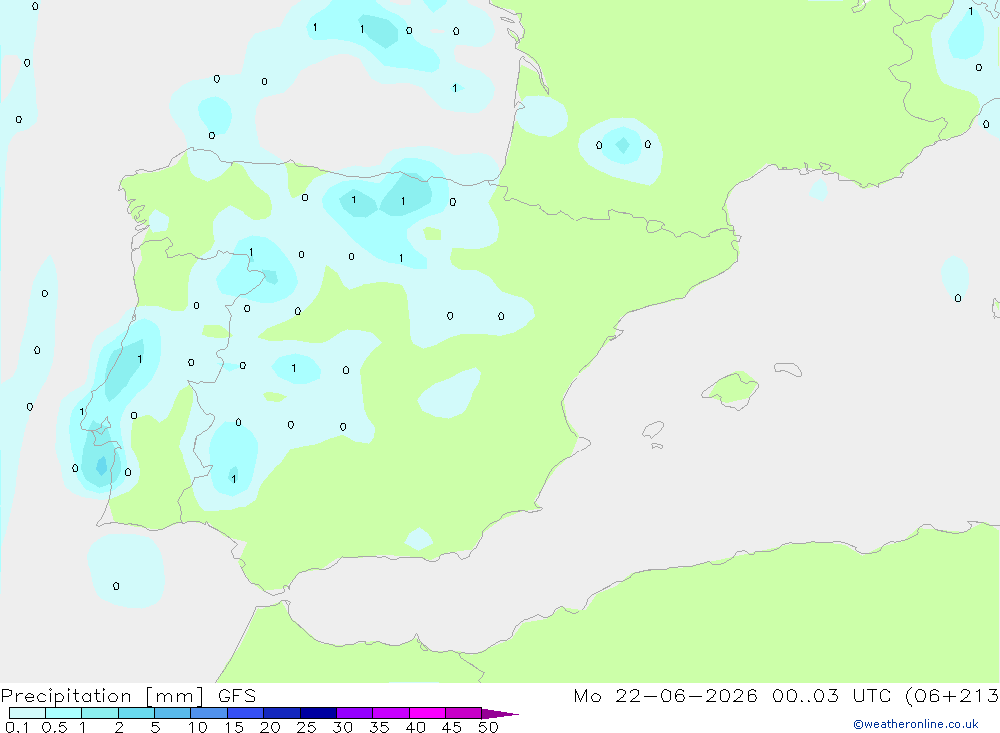Click the 40–45 mm magenta legend swatch
The image size is (1000, 733).
click(x=427, y=713)
